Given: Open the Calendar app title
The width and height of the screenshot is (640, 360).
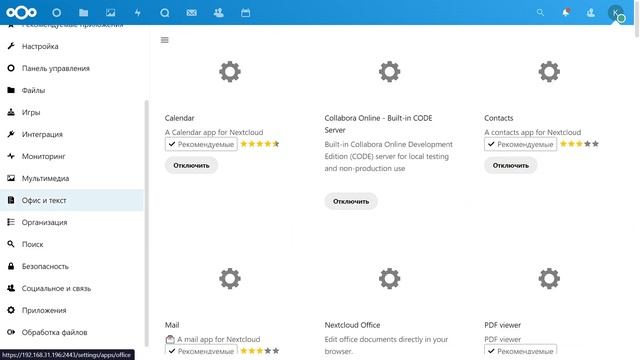Looking at the screenshot, I should (x=180, y=118).
